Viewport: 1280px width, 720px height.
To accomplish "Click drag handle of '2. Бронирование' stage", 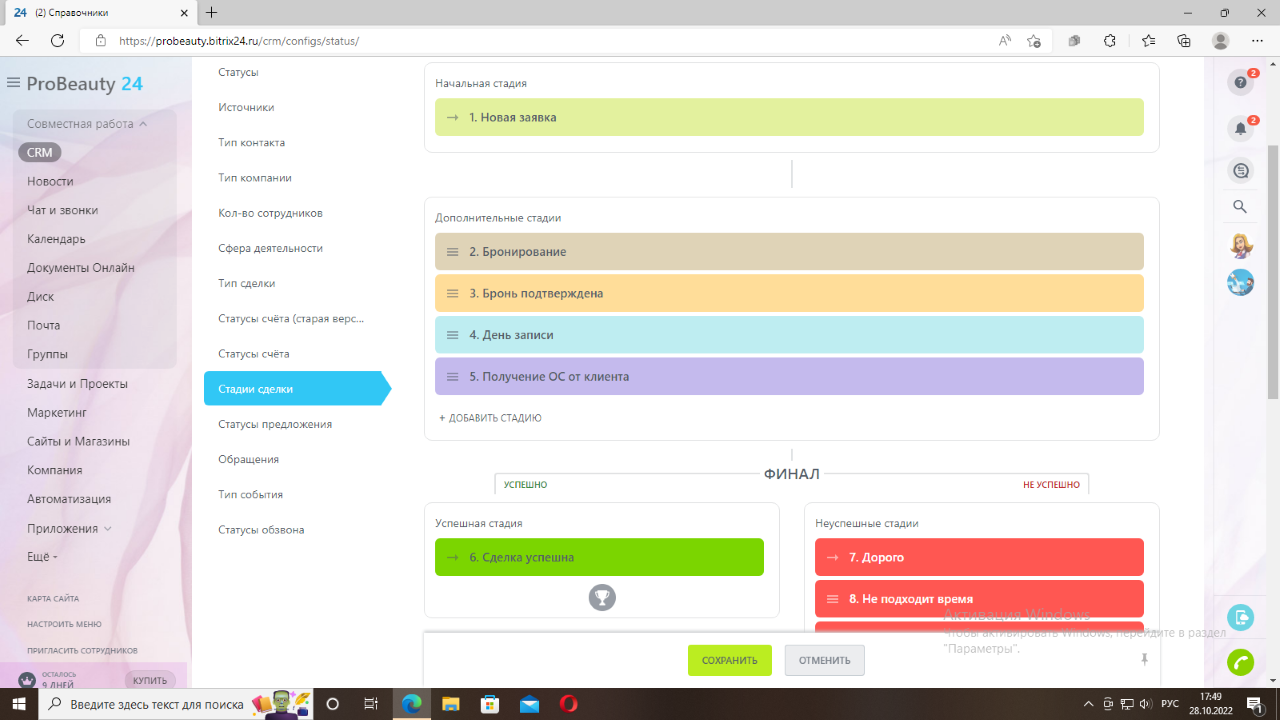I will (452, 252).
